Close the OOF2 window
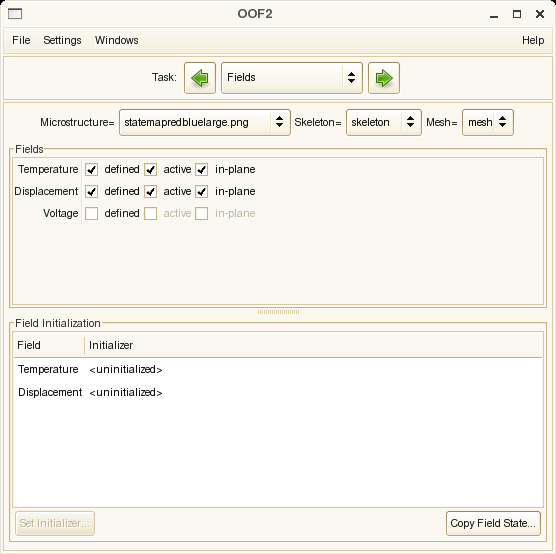The image size is (556, 554). tap(540, 14)
